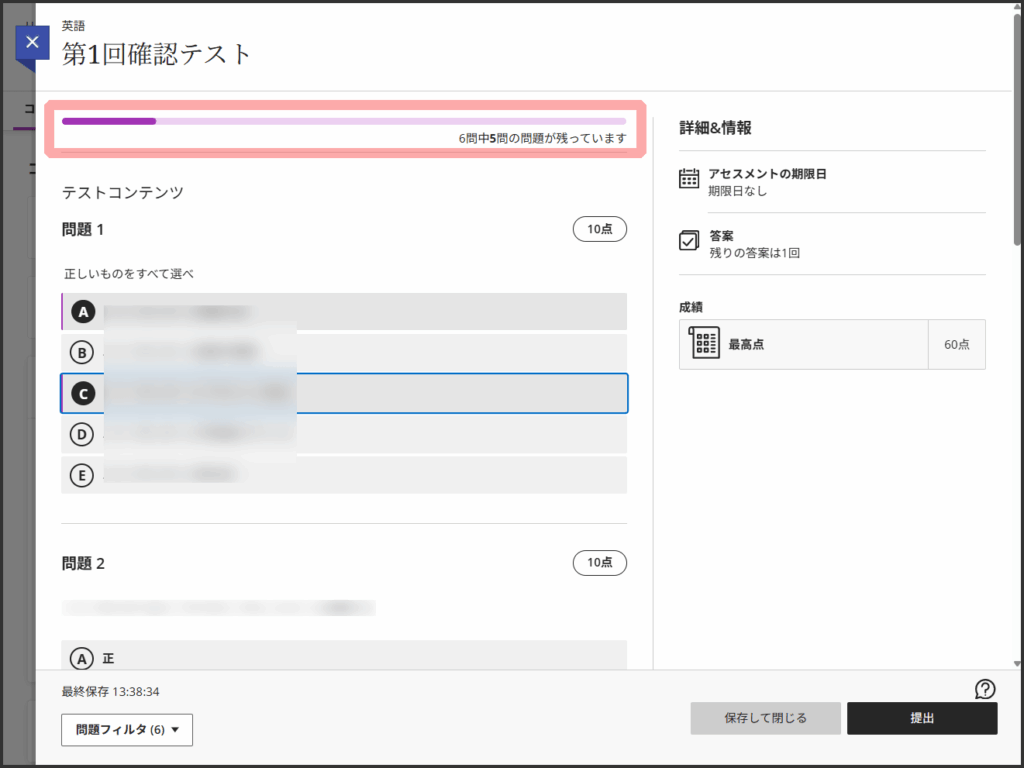The width and height of the screenshot is (1024, 768).
Task: Choose option E in Question 1
Action: click(x=84, y=475)
